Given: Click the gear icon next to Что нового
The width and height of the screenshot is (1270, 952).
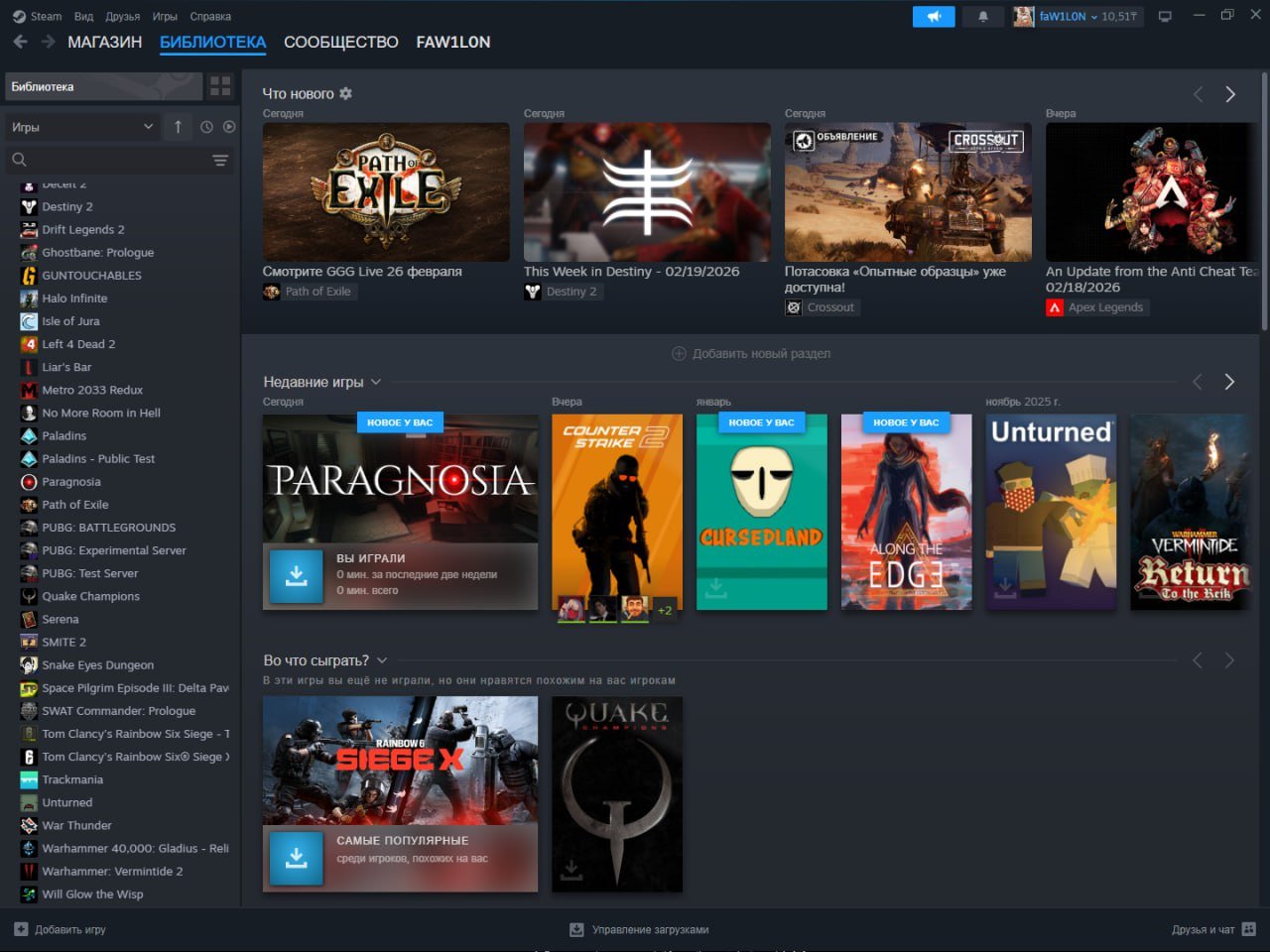Looking at the screenshot, I should pos(346,93).
